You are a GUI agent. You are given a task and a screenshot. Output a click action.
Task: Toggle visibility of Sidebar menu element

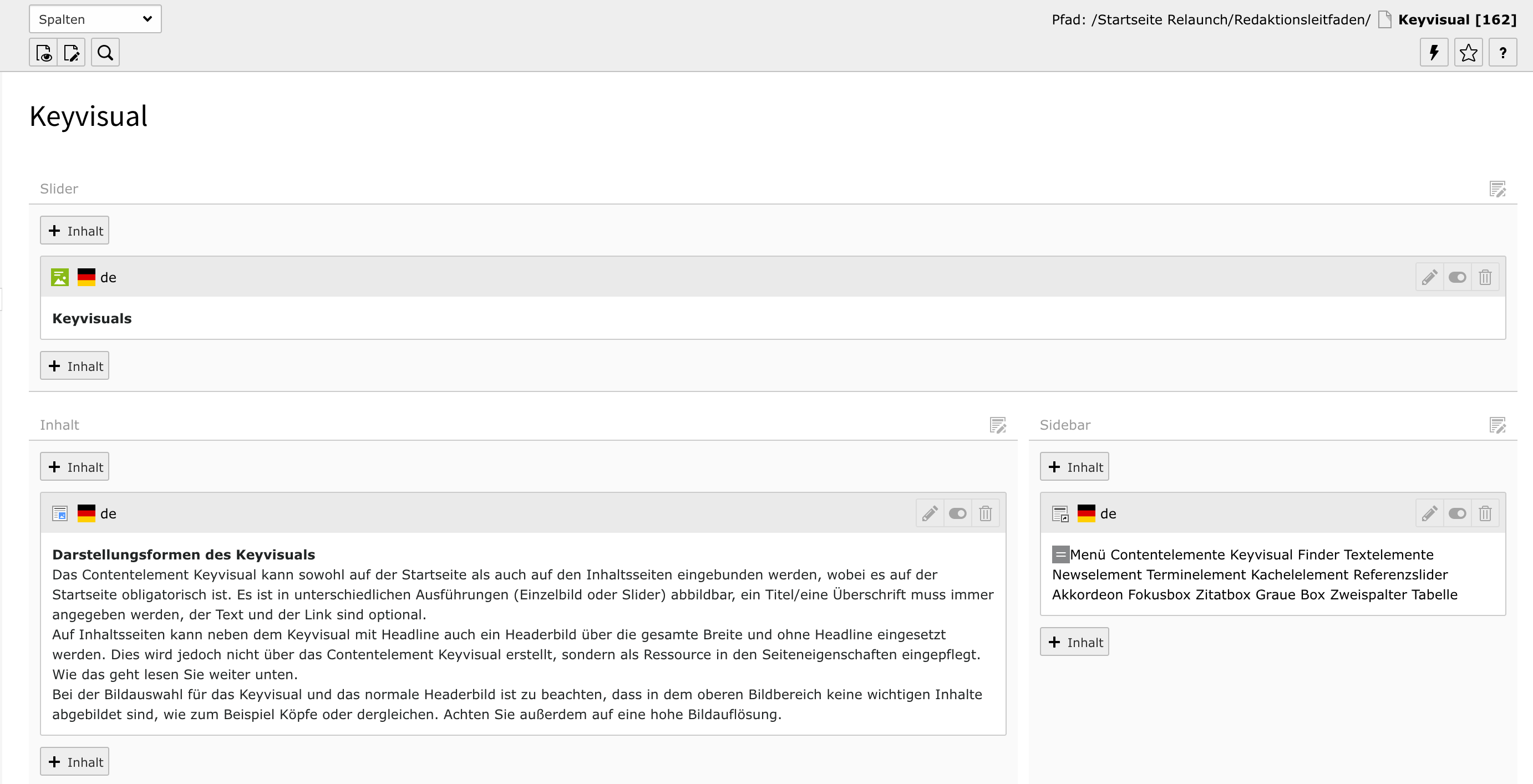pyautogui.click(x=1458, y=513)
